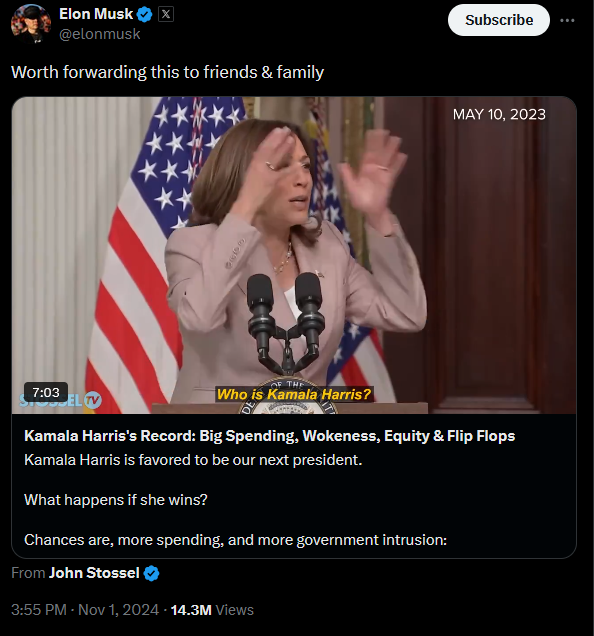Open the 3:55 PM Nov 1, 2024 timestamp
Screen dimensions: 594x636
(85, 610)
